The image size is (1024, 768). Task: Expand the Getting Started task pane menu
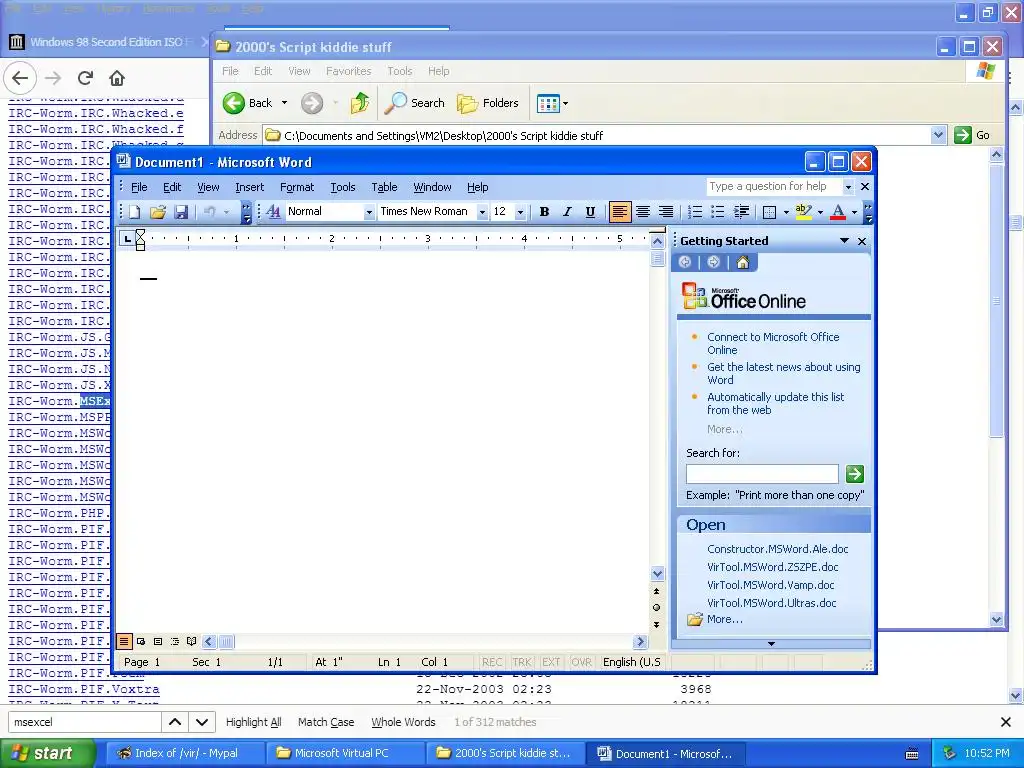point(844,241)
